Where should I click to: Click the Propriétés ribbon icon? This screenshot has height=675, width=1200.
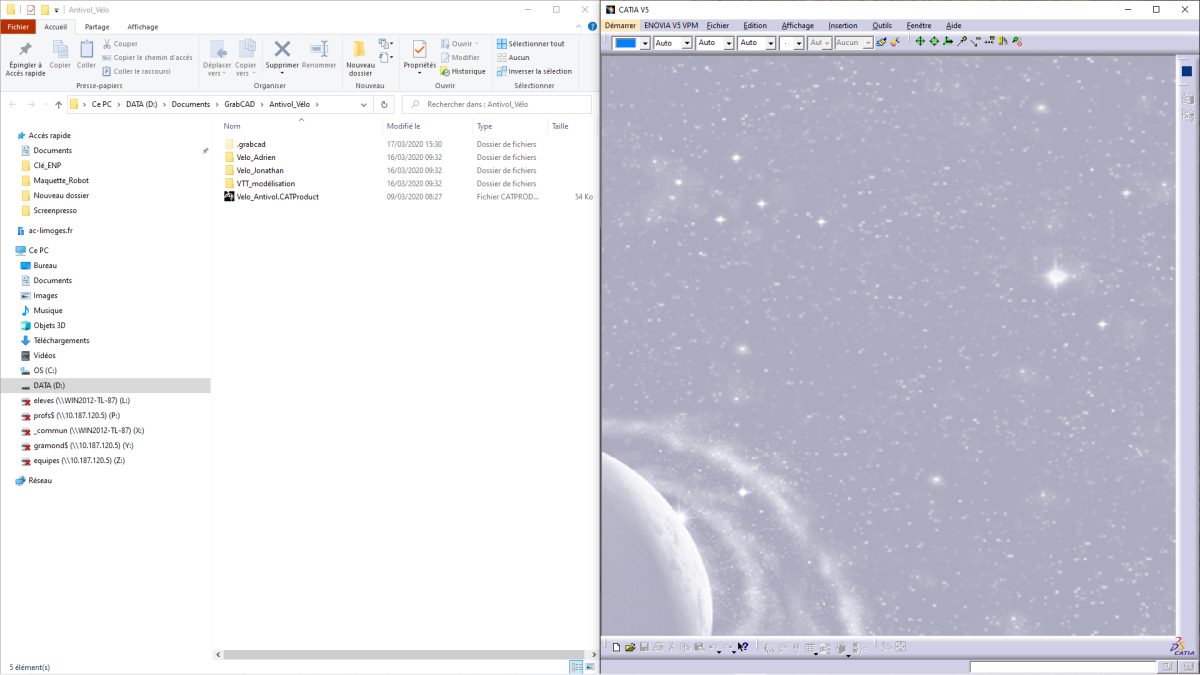(420, 49)
